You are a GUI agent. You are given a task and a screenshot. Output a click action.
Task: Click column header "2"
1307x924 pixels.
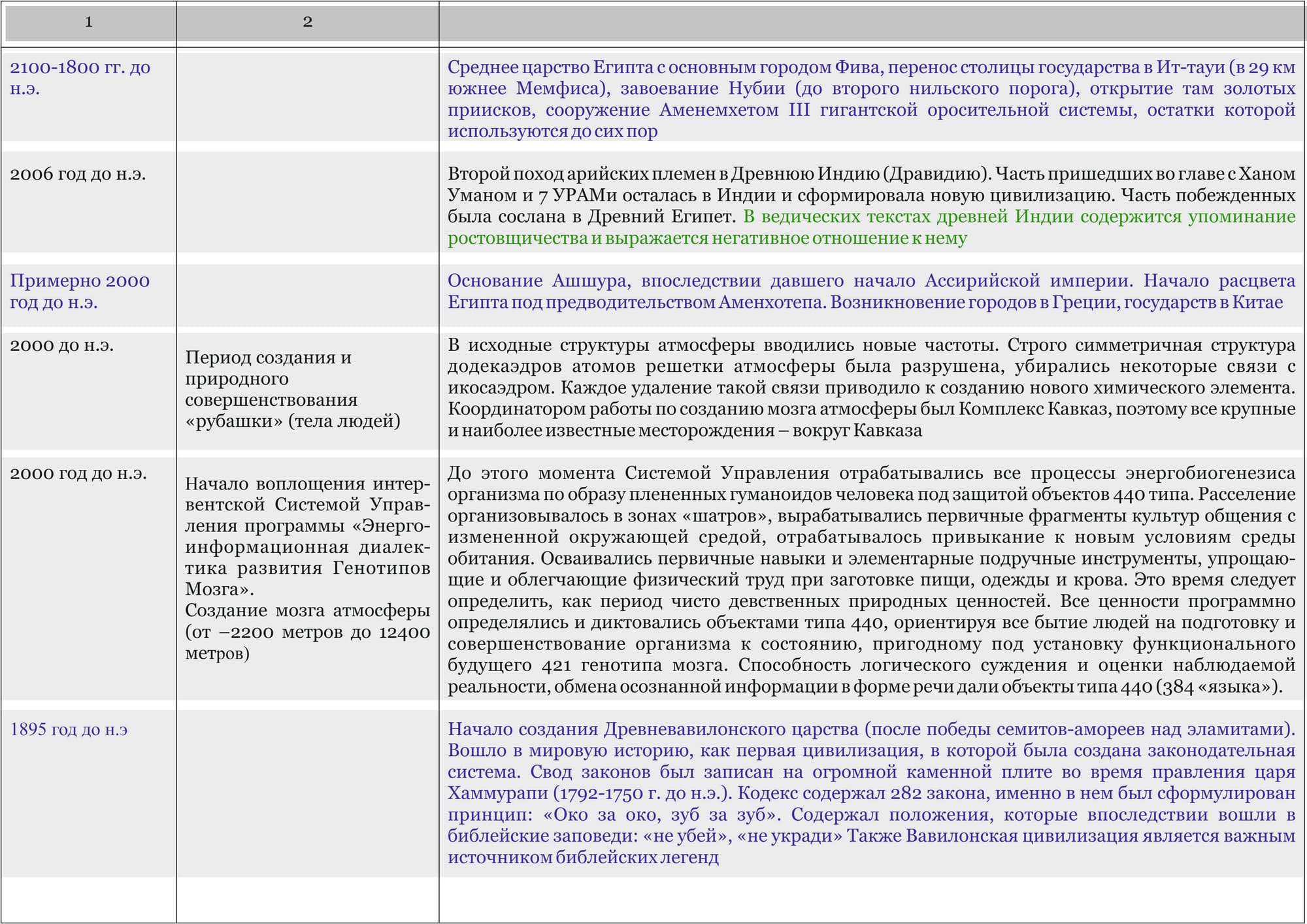[308, 22]
